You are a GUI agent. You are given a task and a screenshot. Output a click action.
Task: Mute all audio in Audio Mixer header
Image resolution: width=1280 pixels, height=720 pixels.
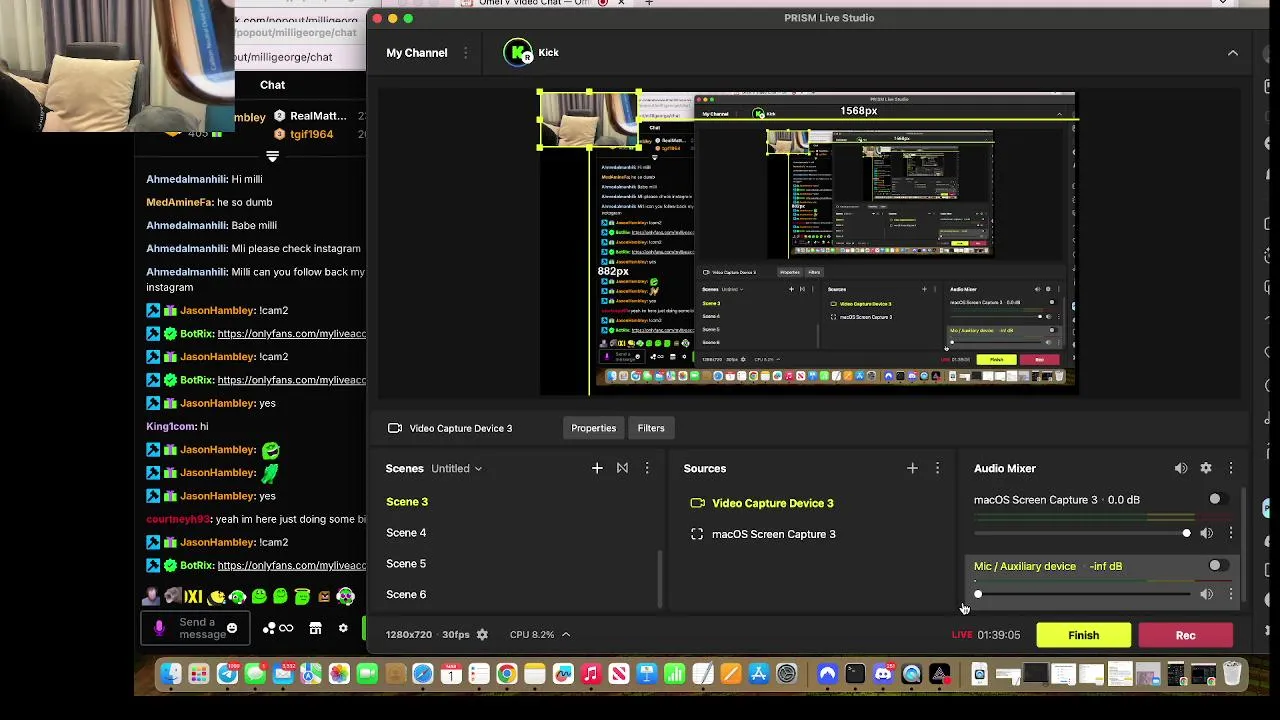1181,468
